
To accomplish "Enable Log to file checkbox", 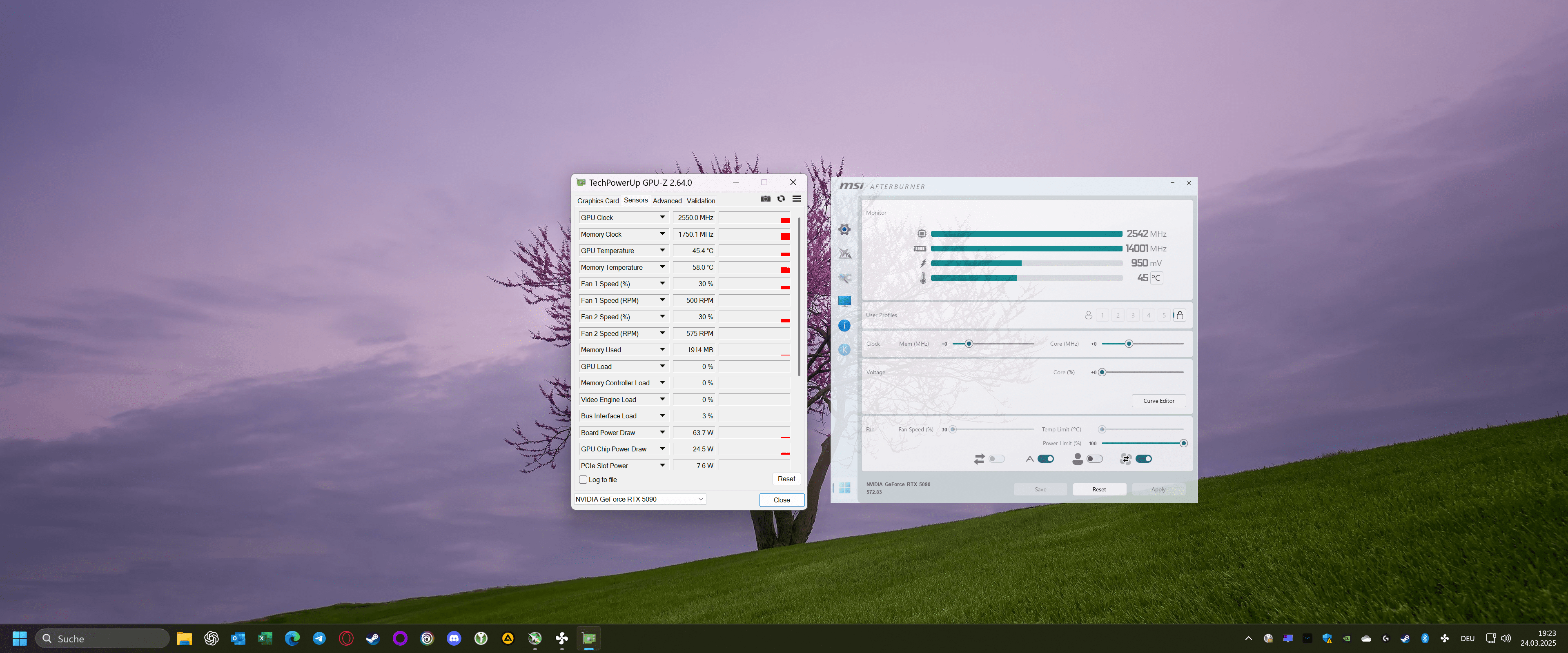I will 583,480.
